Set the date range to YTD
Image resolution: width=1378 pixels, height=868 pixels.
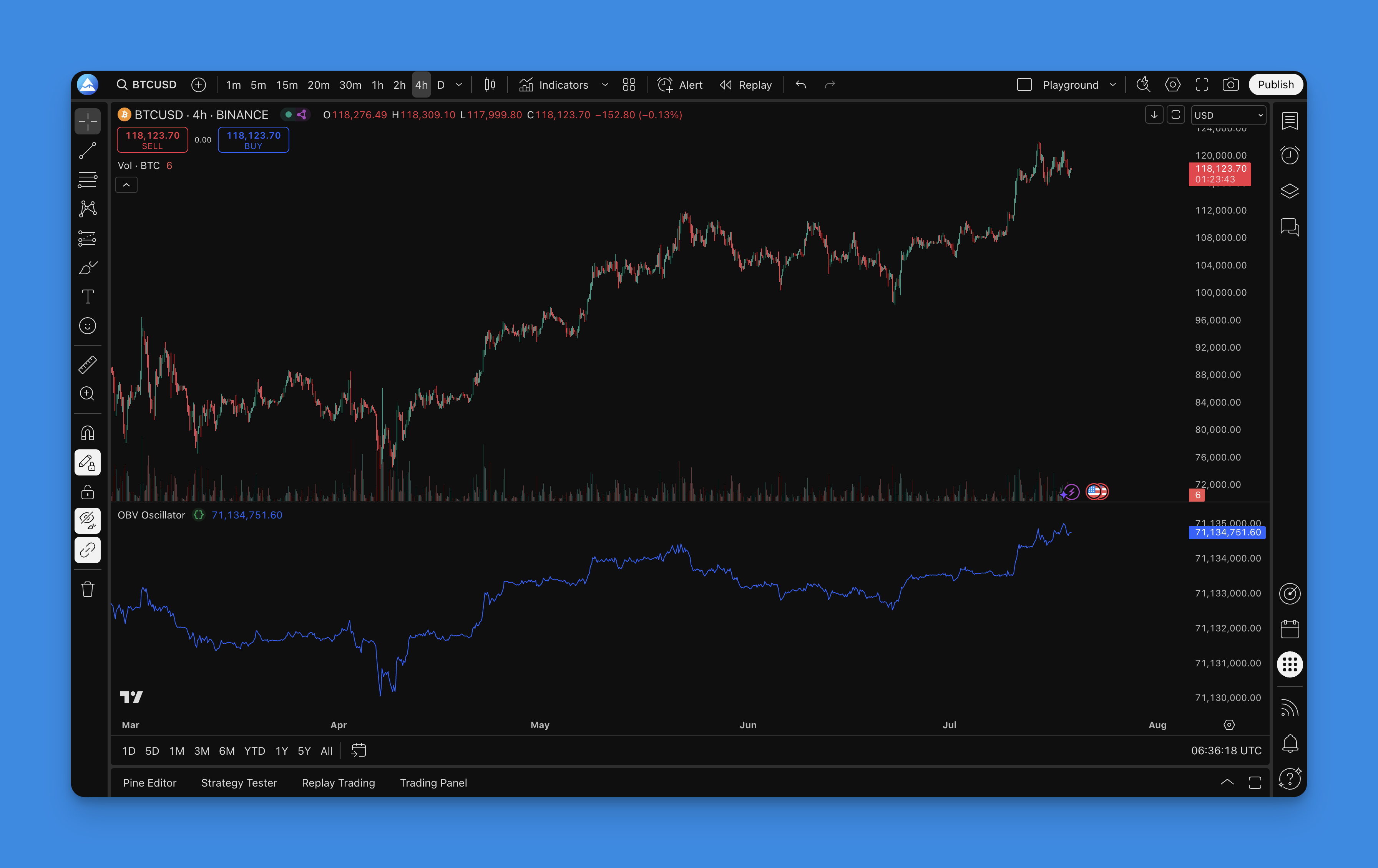point(255,751)
